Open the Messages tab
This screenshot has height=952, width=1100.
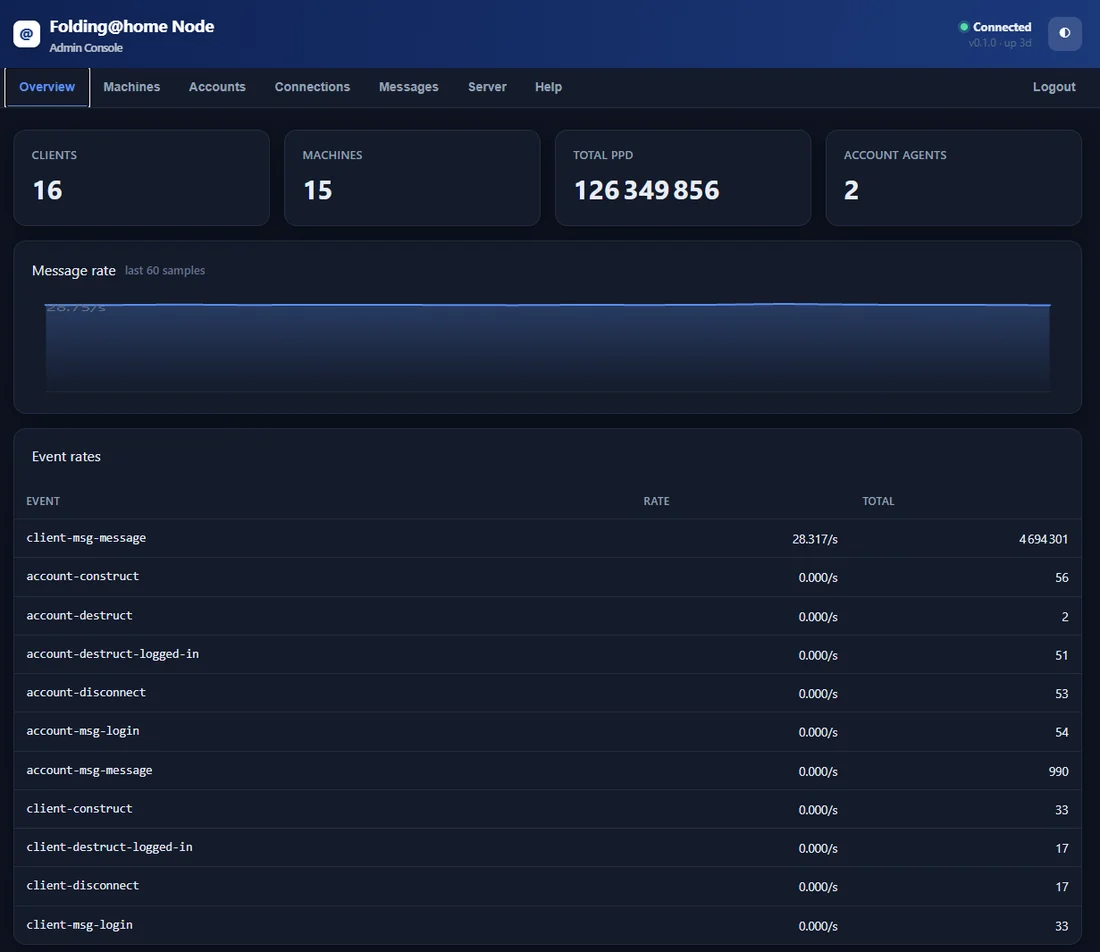[x=408, y=87]
